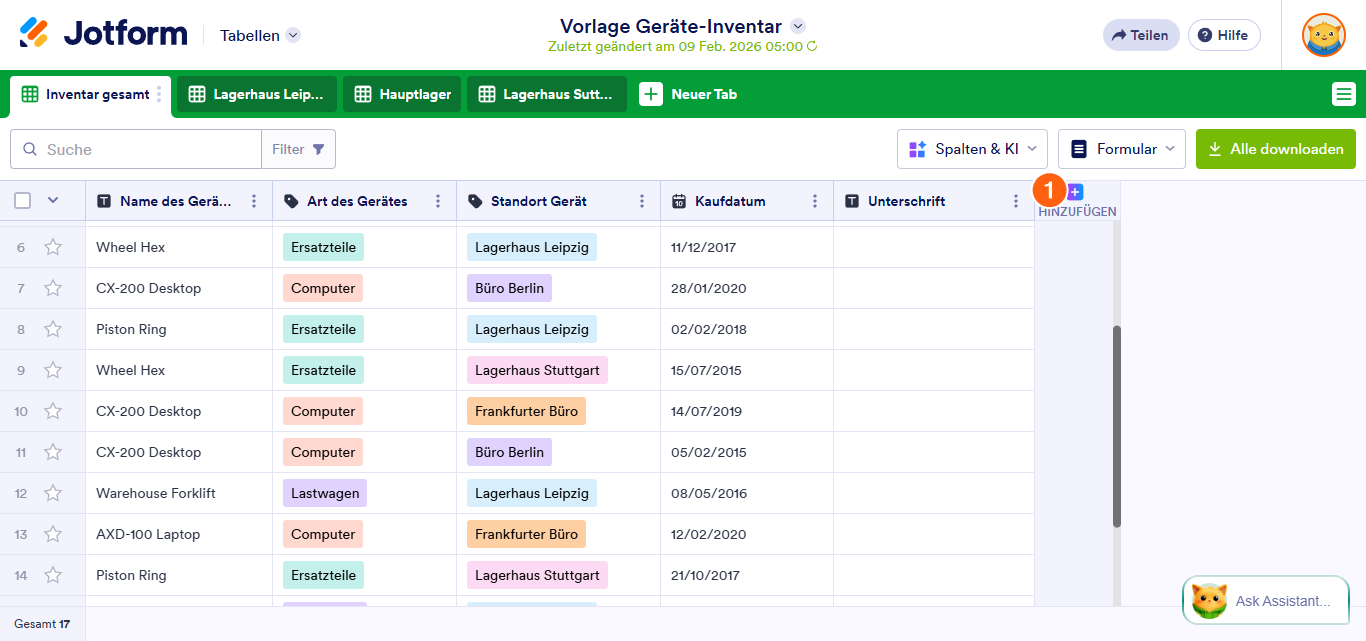Toggle the select all rows checkbox

click(23, 201)
